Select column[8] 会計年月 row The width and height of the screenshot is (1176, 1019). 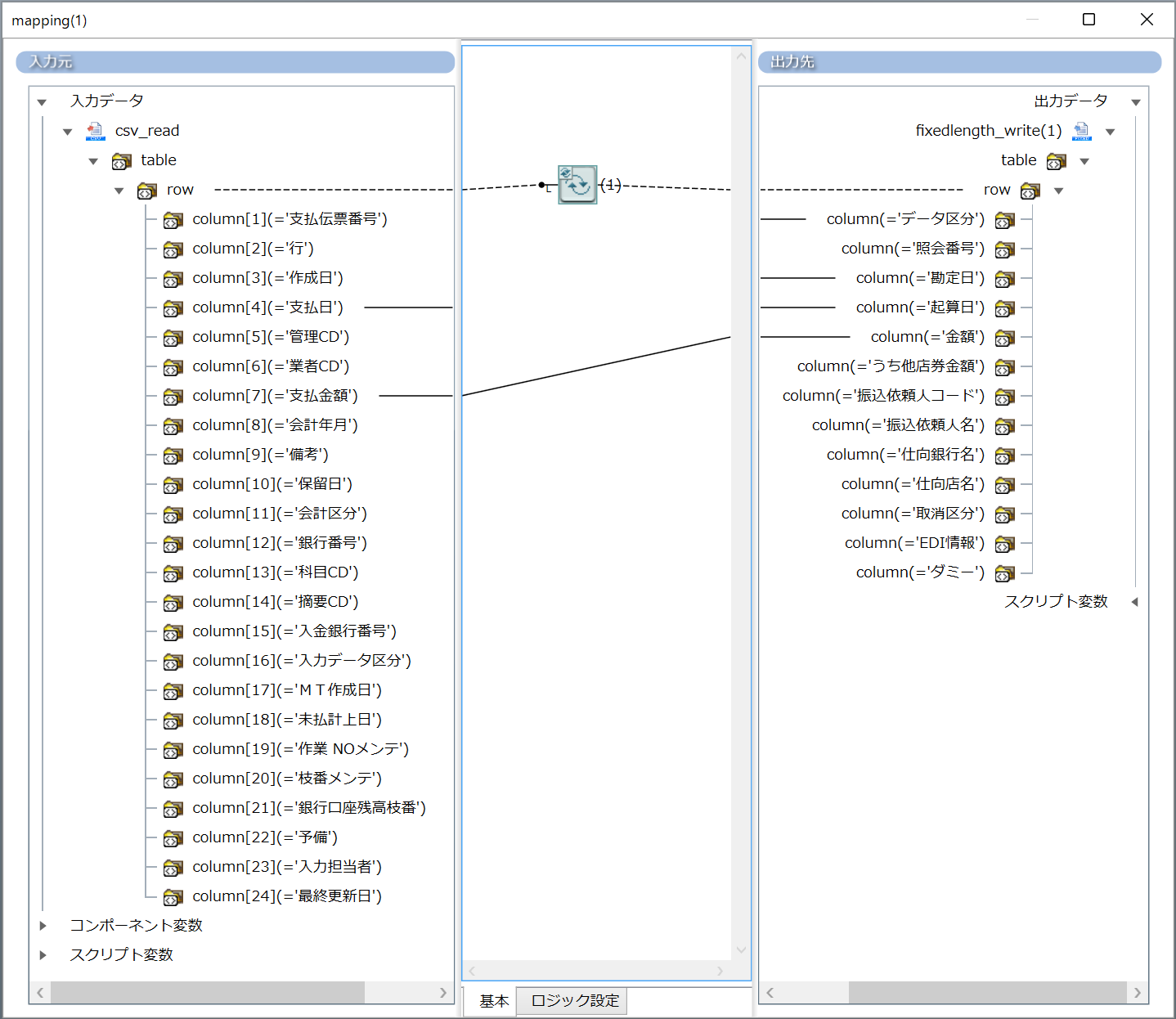click(x=275, y=425)
